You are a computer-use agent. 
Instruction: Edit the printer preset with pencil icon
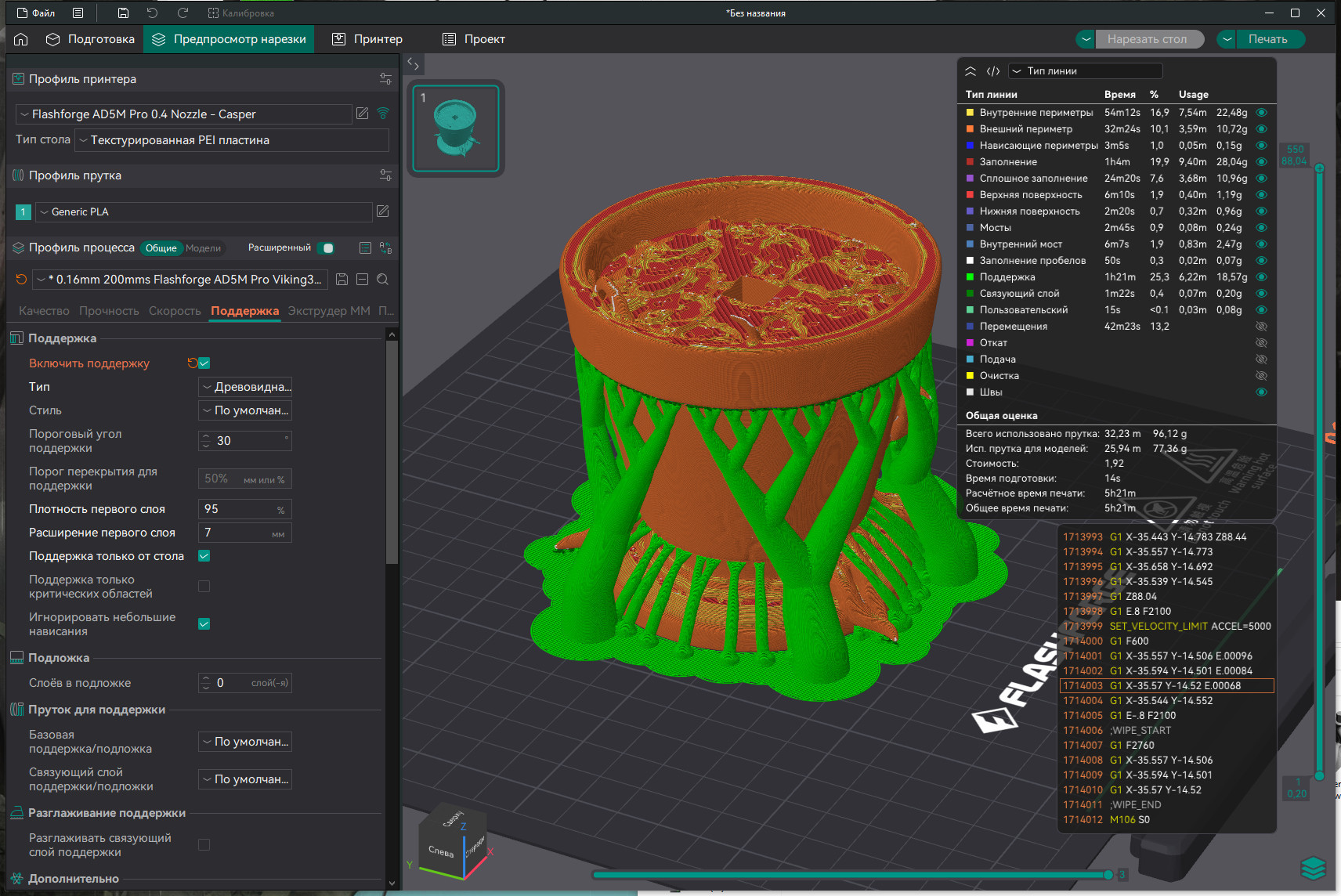point(362,114)
